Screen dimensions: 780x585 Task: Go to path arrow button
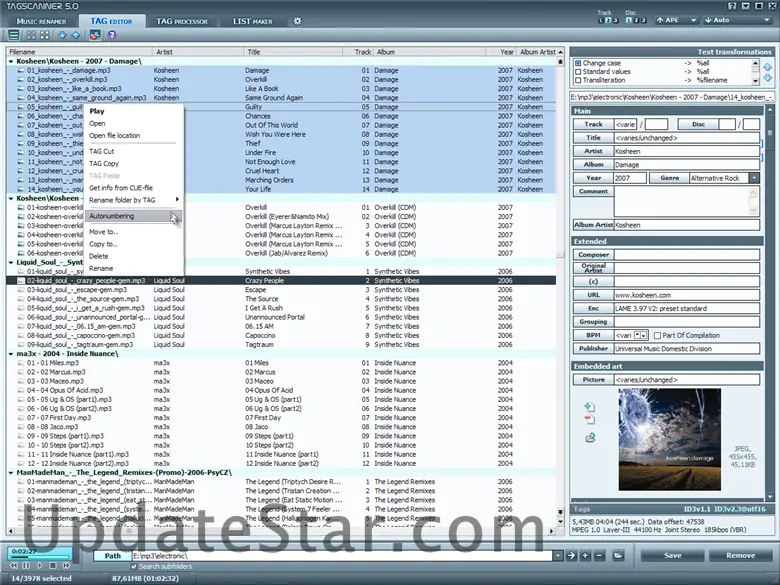(571, 556)
